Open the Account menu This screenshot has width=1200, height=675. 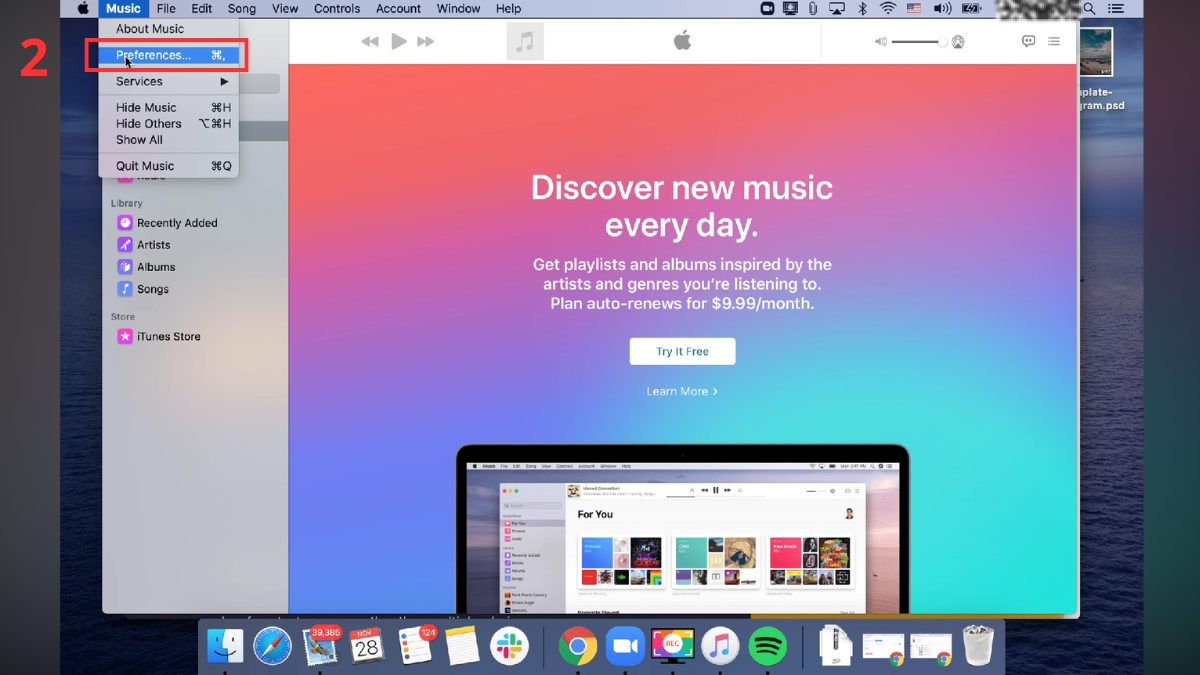pos(399,9)
